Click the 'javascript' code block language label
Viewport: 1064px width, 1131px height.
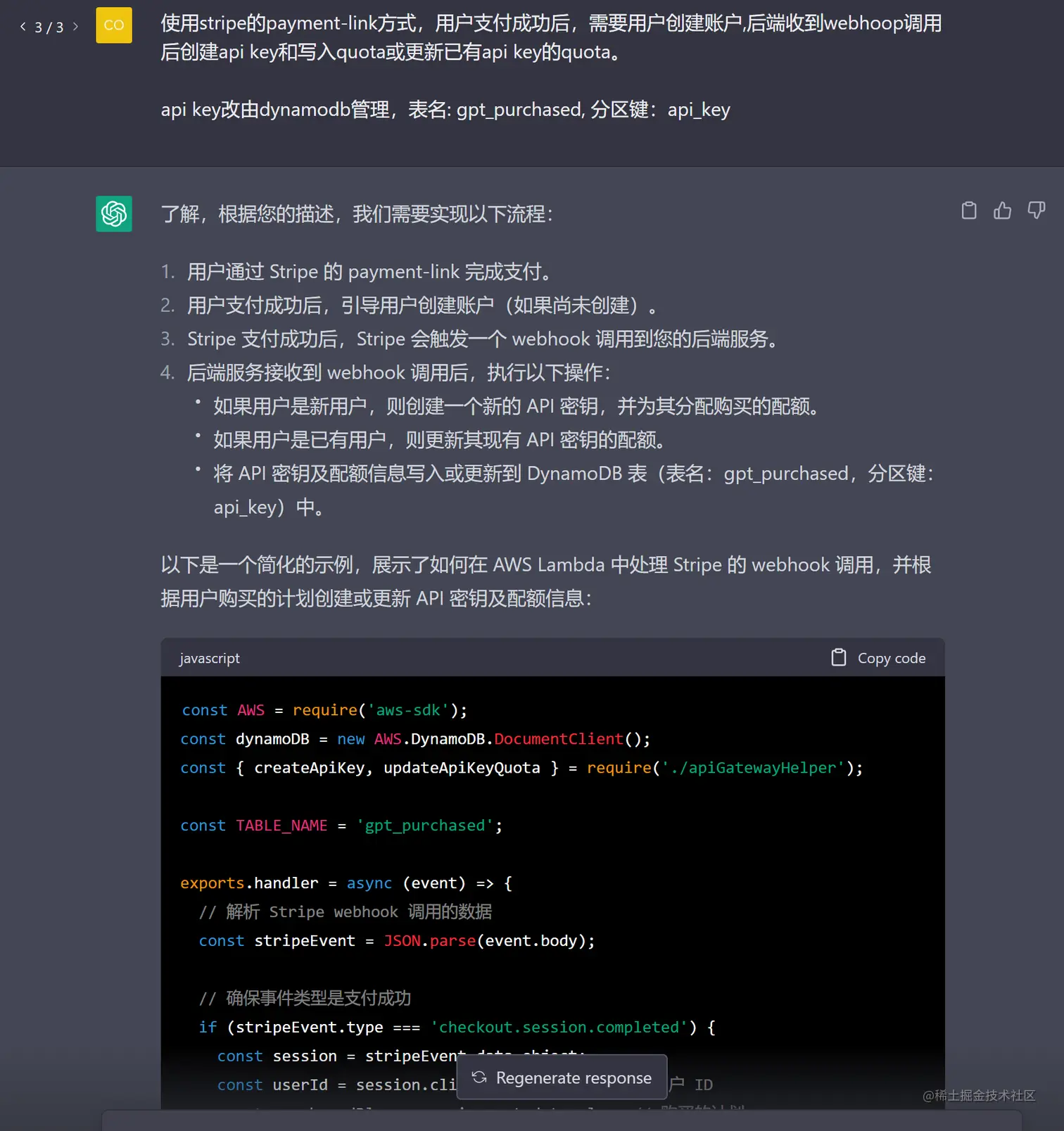pos(210,658)
